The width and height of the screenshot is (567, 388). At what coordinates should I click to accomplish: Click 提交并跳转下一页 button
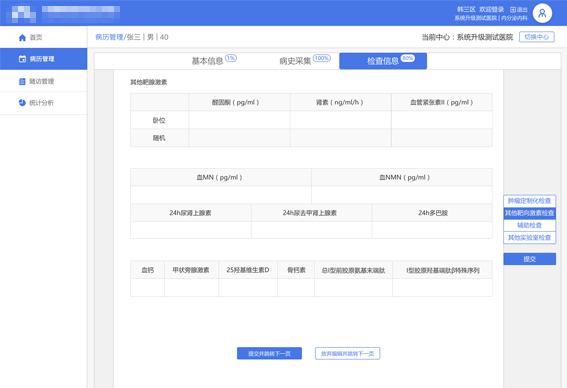pos(269,353)
